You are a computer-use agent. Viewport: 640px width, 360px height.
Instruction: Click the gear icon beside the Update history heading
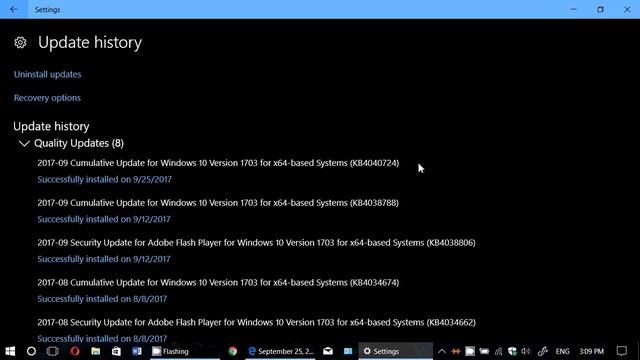click(20, 42)
